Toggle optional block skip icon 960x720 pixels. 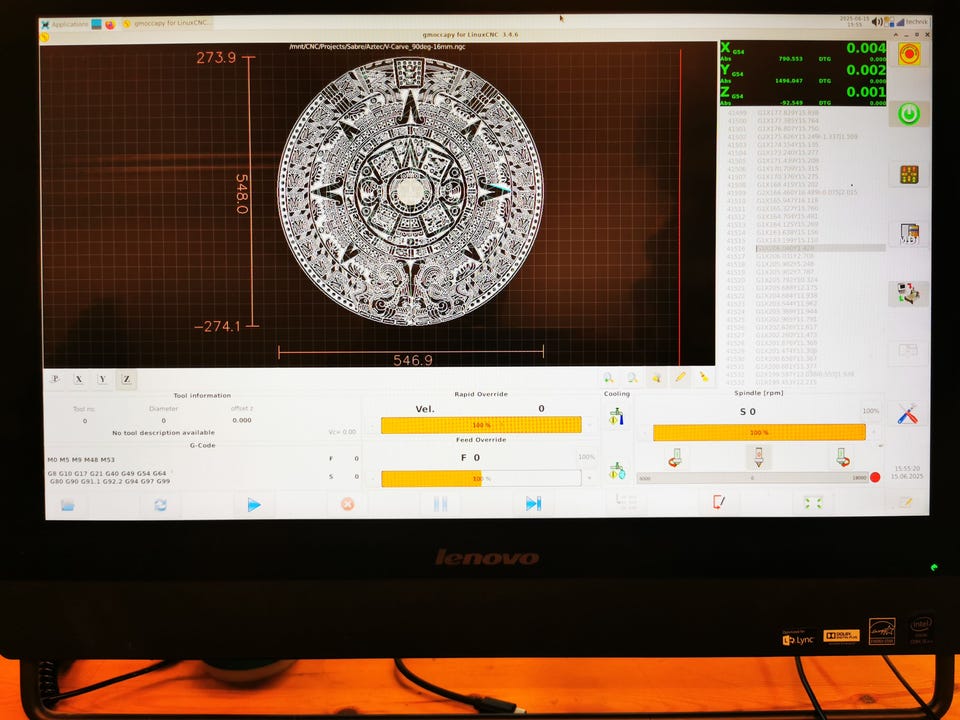click(x=719, y=502)
